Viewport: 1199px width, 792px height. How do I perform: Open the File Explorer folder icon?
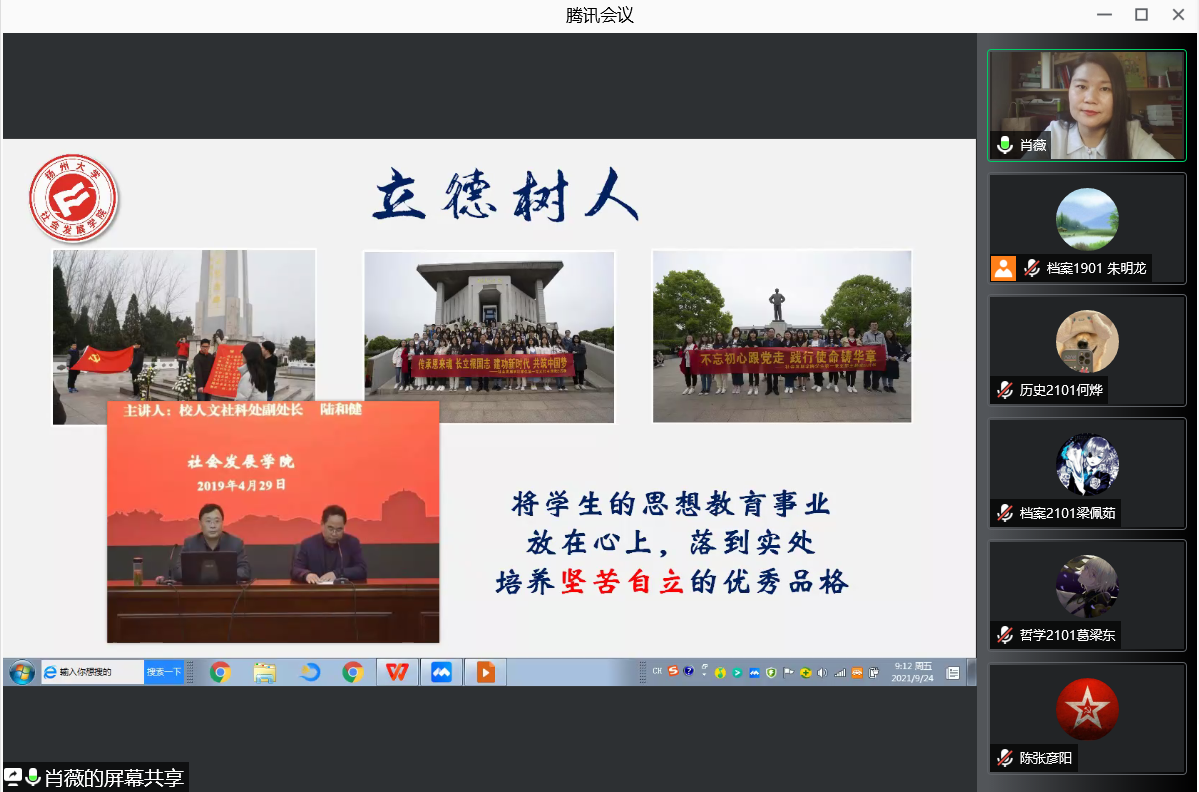[264, 672]
